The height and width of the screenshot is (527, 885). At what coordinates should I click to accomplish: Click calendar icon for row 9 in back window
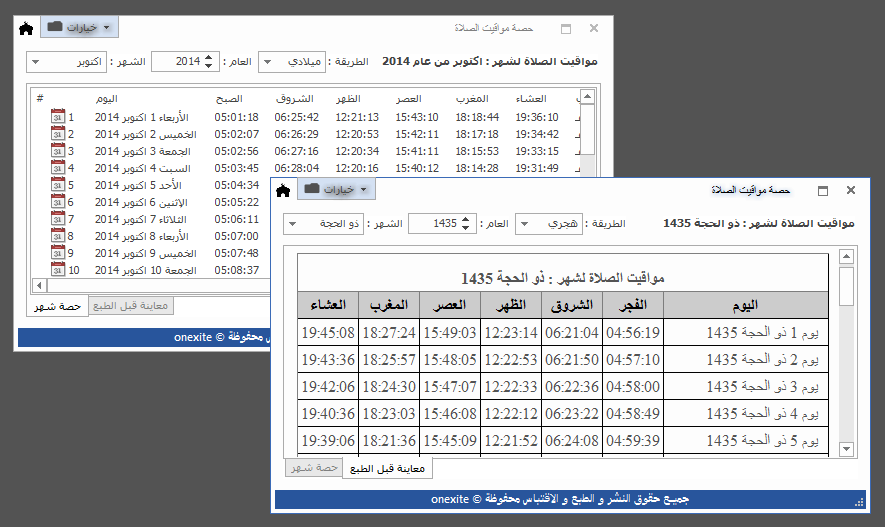point(58,252)
